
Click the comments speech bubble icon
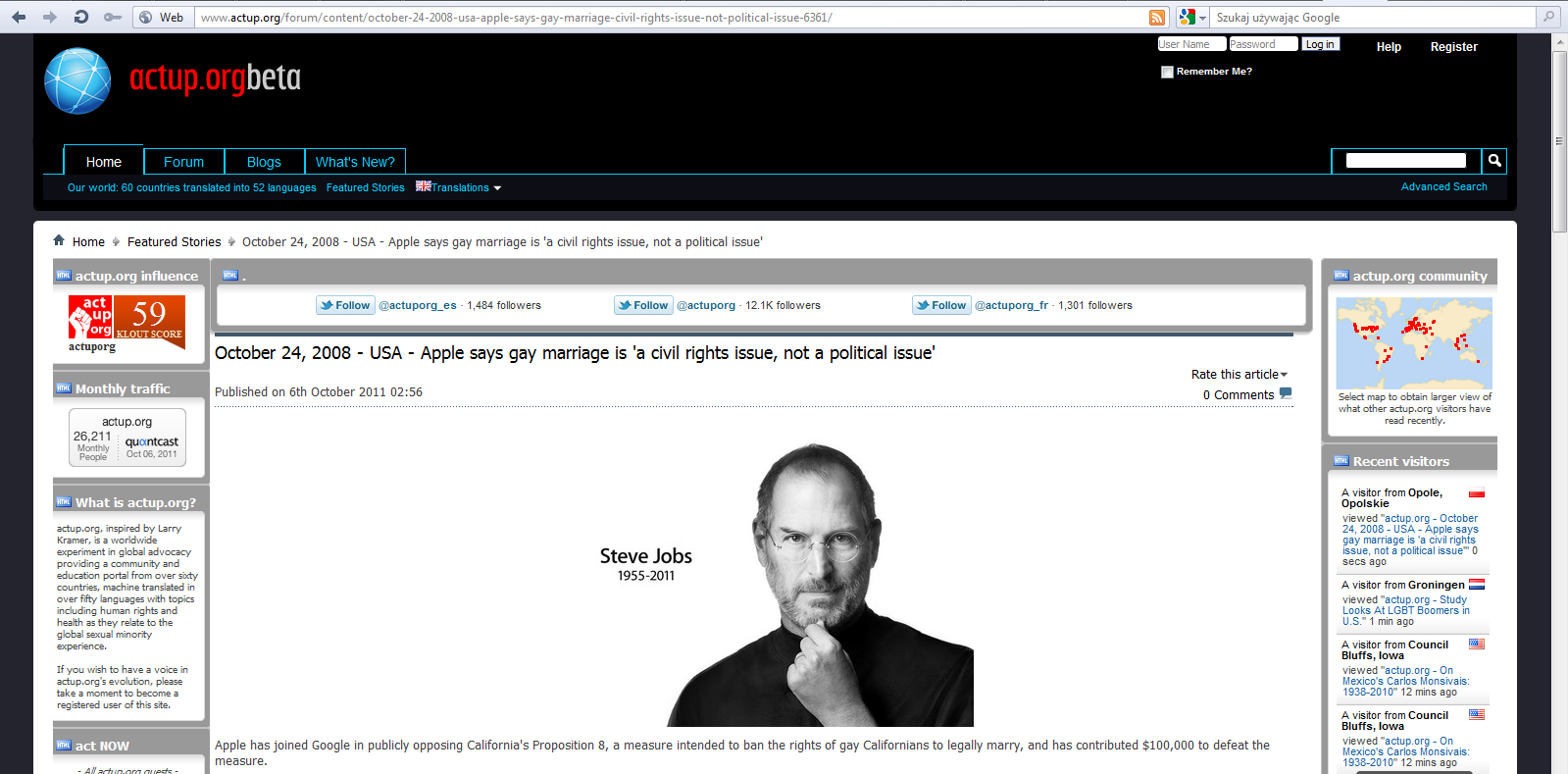[x=1286, y=393]
